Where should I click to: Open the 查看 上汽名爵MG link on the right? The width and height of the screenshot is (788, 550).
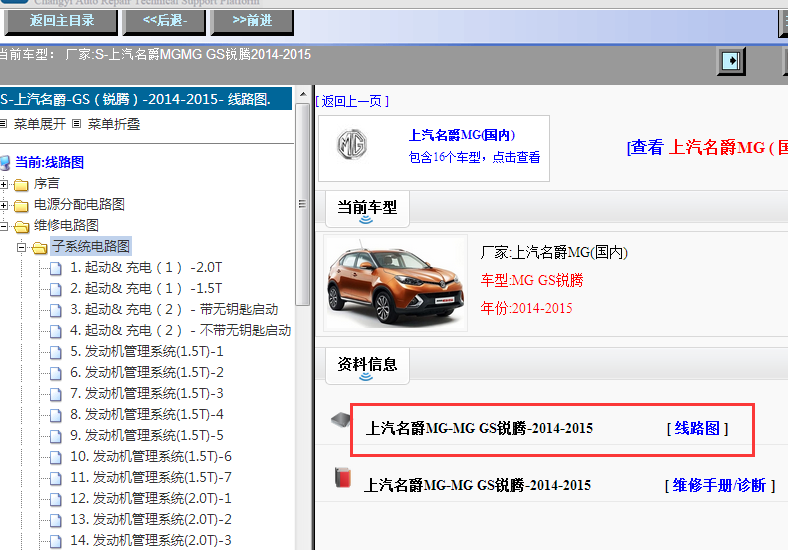coord(707,147)
